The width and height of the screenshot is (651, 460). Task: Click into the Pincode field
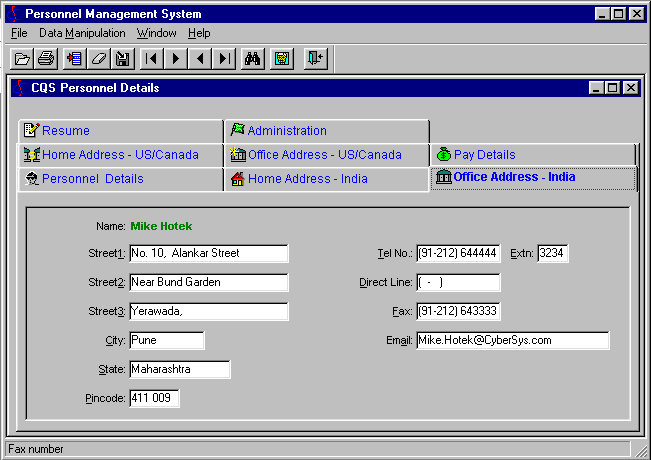click(154, 399)
